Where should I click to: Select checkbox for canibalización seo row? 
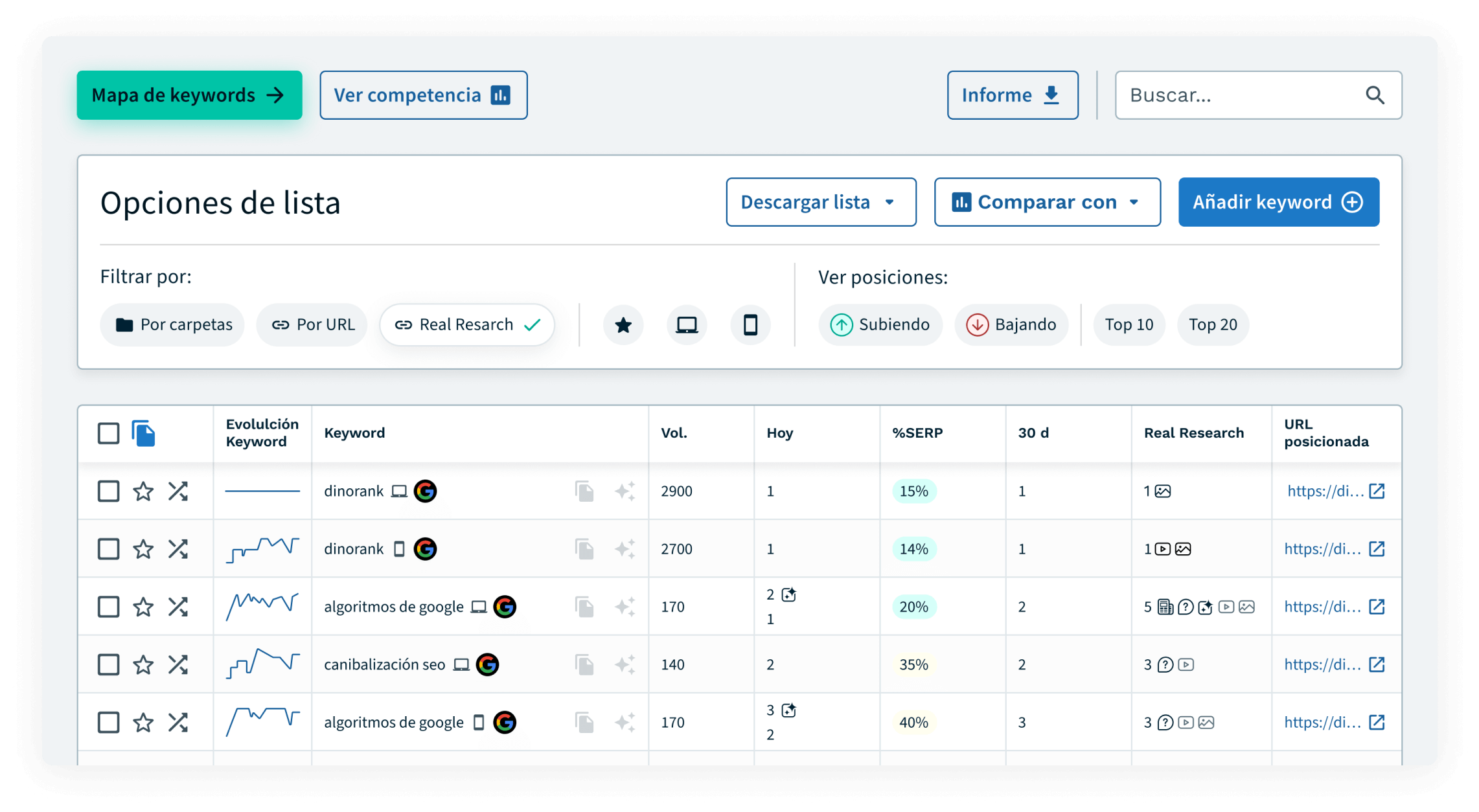pos(108,665)
